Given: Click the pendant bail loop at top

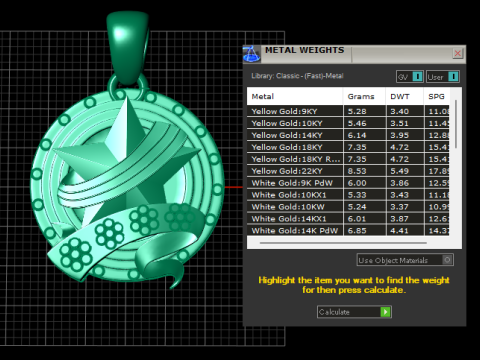Looking at the screenshot, I should [127, 47].
